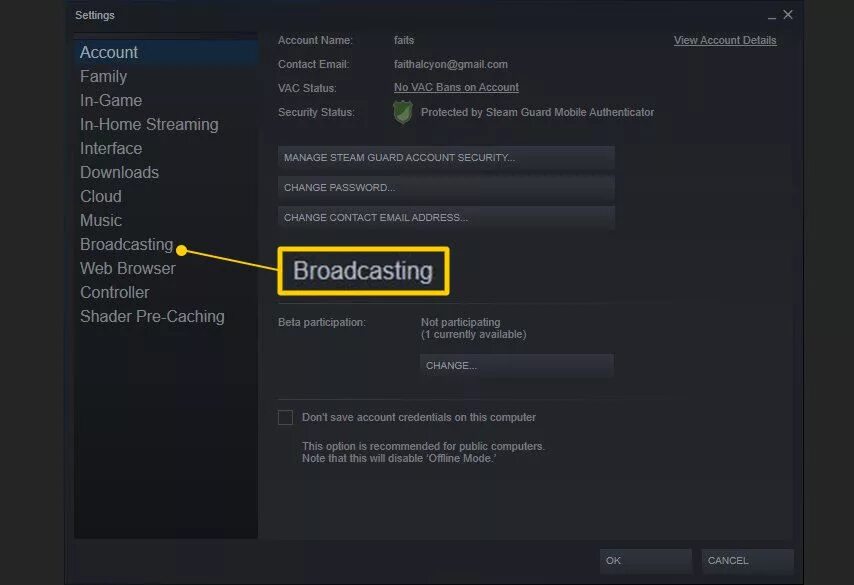Confirm settings with the OK button
This screenshot has width=854, height=585.
pyautogui.click(x=645, y=560)
